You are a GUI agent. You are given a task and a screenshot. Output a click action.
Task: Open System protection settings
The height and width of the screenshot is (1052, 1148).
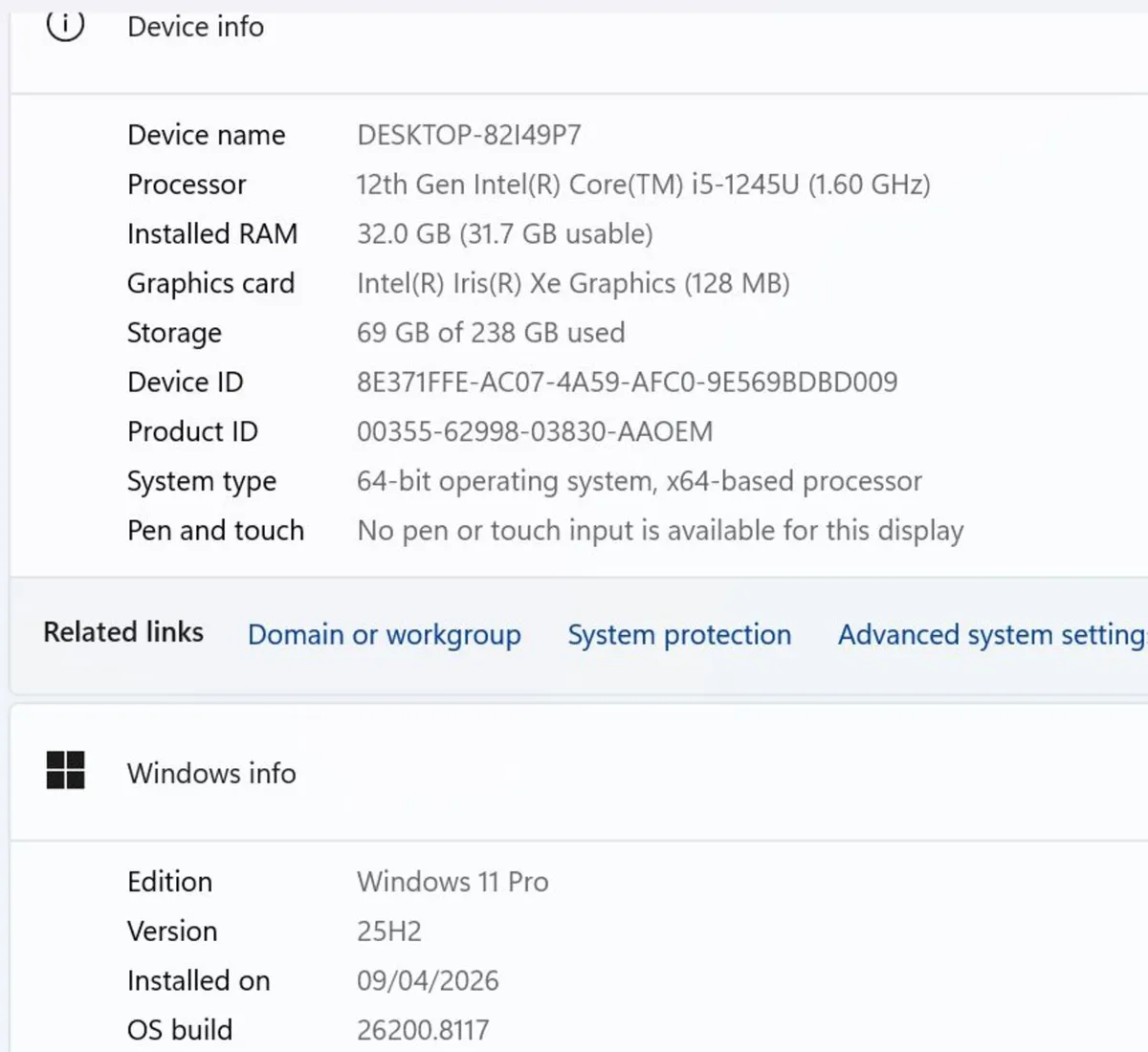(679, 634)
